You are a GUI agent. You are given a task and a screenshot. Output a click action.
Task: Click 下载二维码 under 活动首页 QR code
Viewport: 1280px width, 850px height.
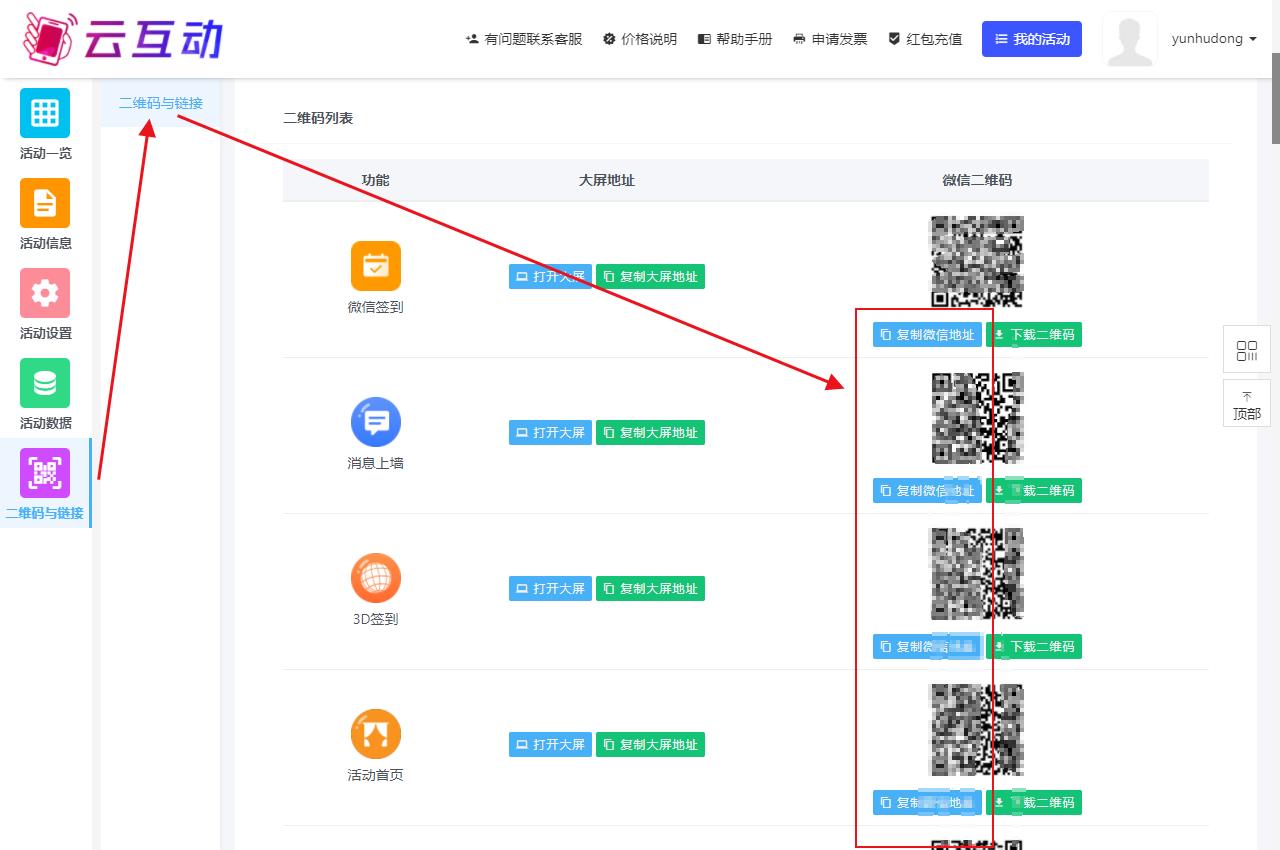1034,803
